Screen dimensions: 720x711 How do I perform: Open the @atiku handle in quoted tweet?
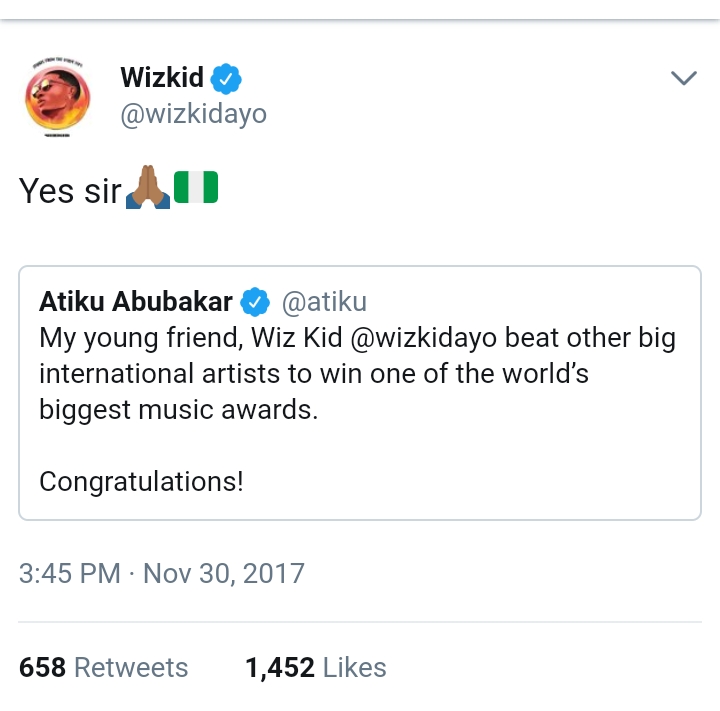pyautogui.click(x=324, y=301)
